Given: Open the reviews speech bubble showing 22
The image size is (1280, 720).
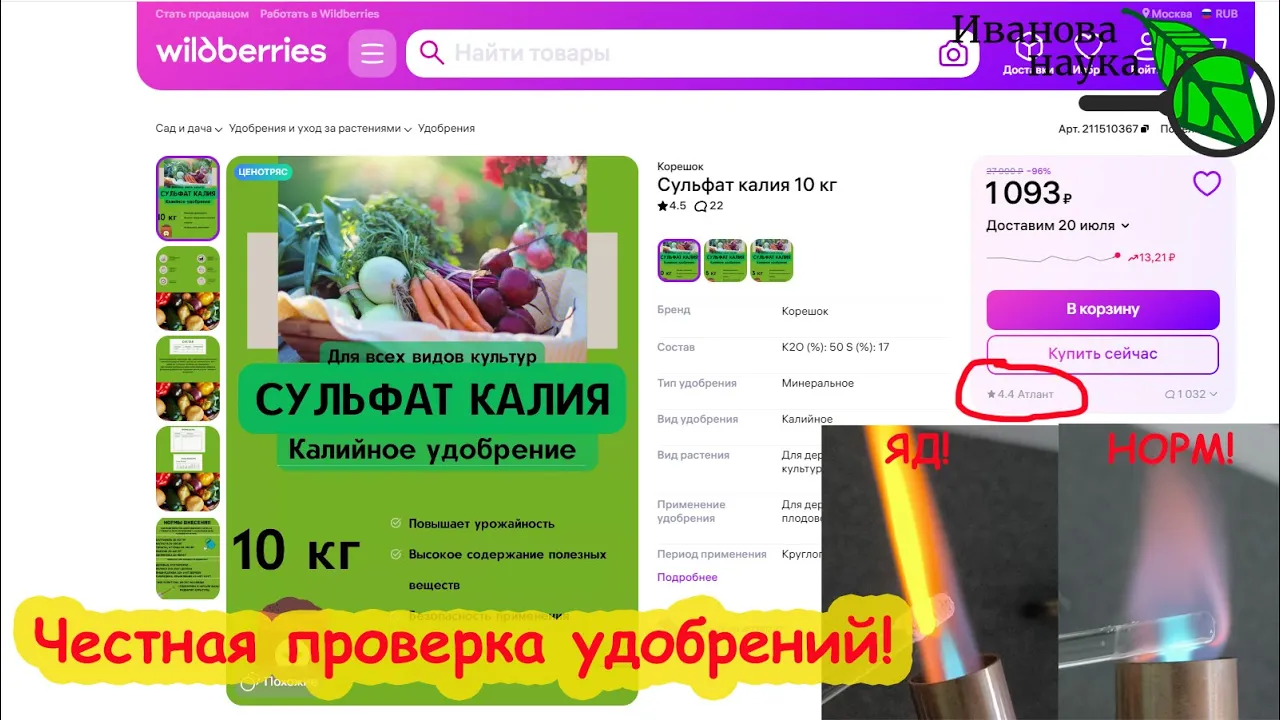Looking at the screenshot, I should pyautogui.click(x=708, y=206).
